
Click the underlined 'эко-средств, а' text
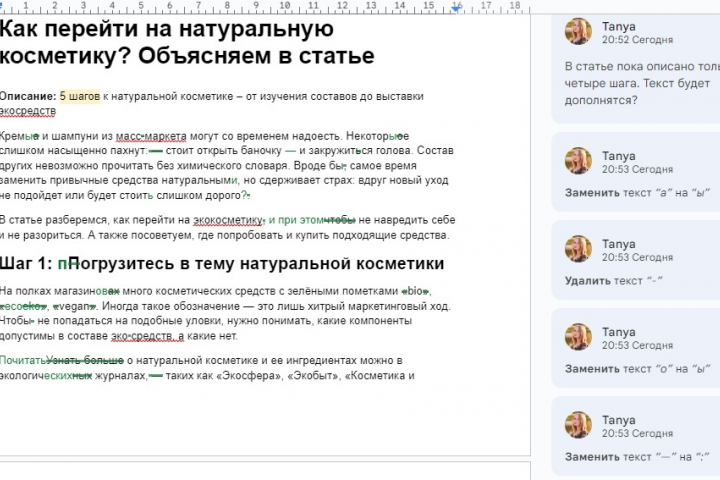coord(147,336)
